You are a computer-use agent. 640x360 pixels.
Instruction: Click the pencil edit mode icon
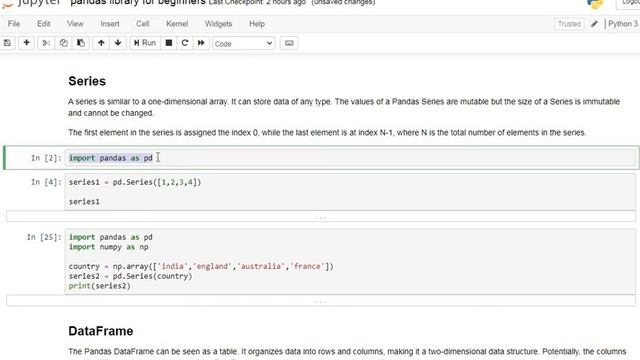(594, 24)
